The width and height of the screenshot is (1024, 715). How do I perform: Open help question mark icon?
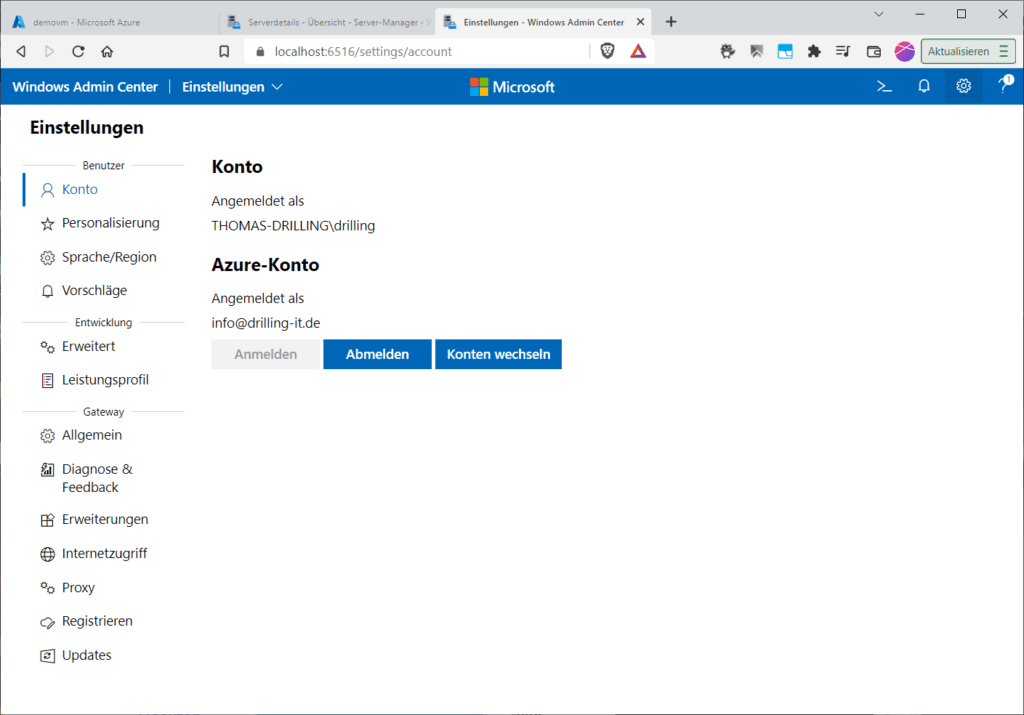[1004, 85]
